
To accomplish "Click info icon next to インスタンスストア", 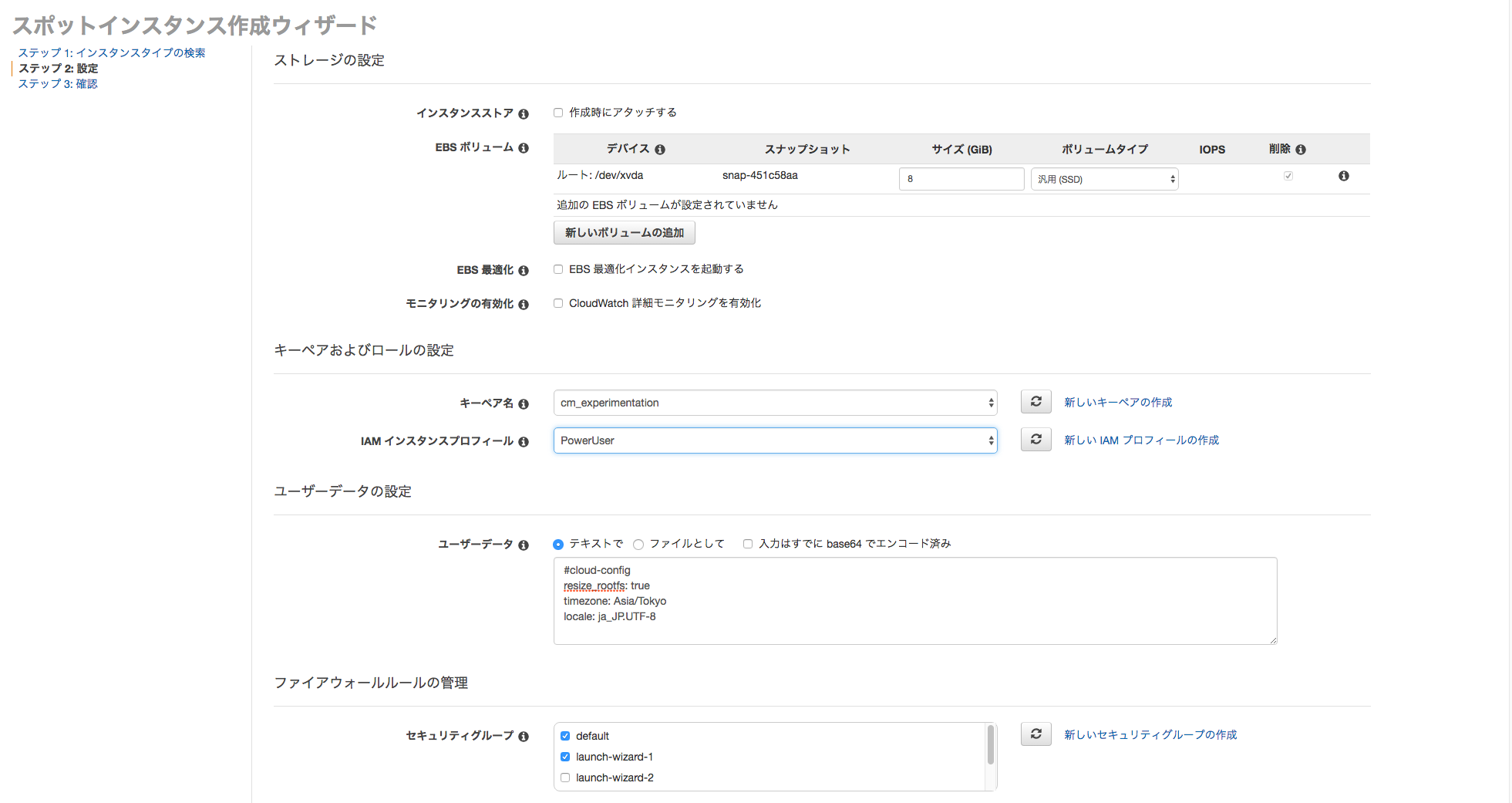I will [524, 113].
